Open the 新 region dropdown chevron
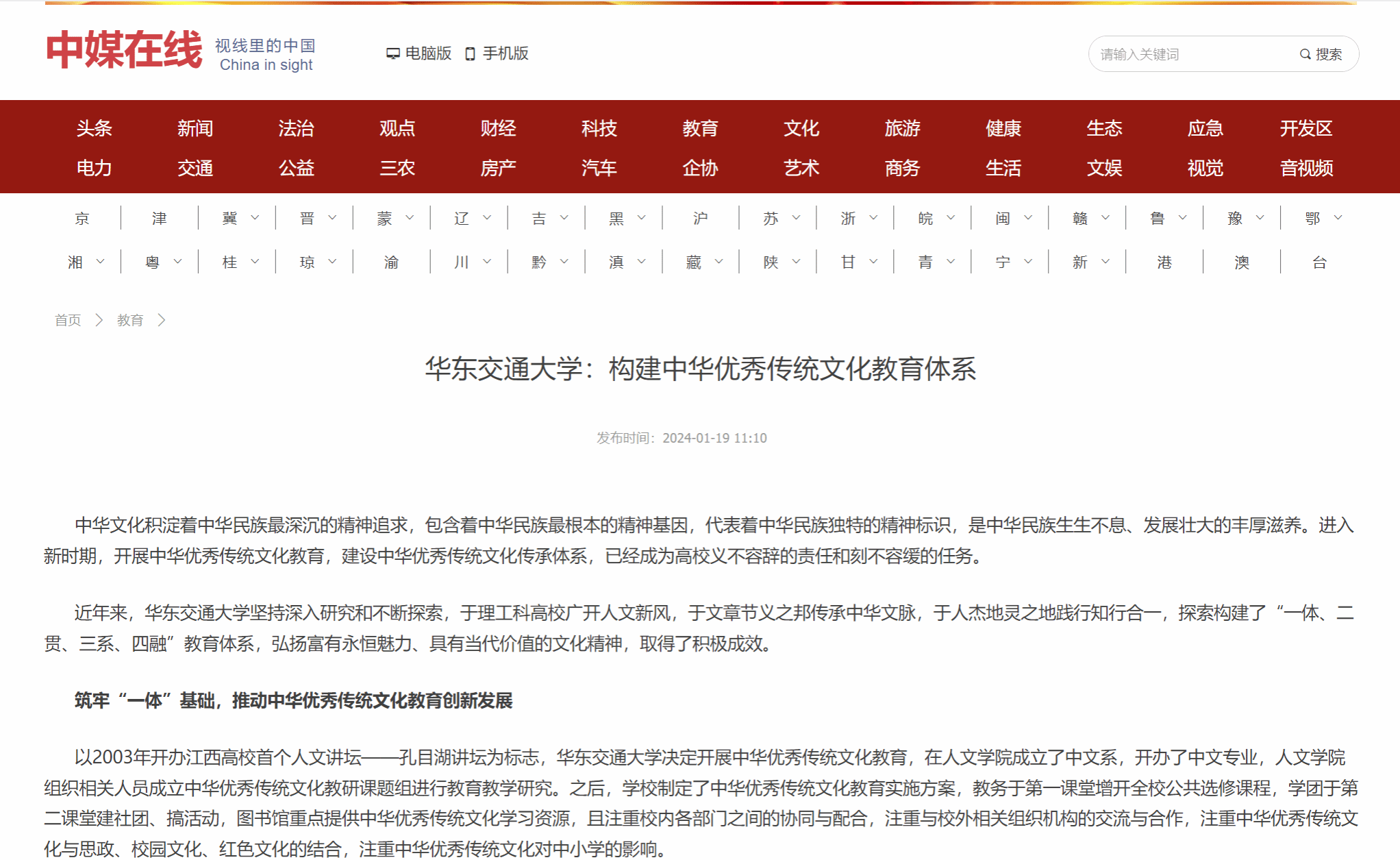The width and height of the screenshot is (1400, 860). pyautogui.click(x=1105, y=262)
